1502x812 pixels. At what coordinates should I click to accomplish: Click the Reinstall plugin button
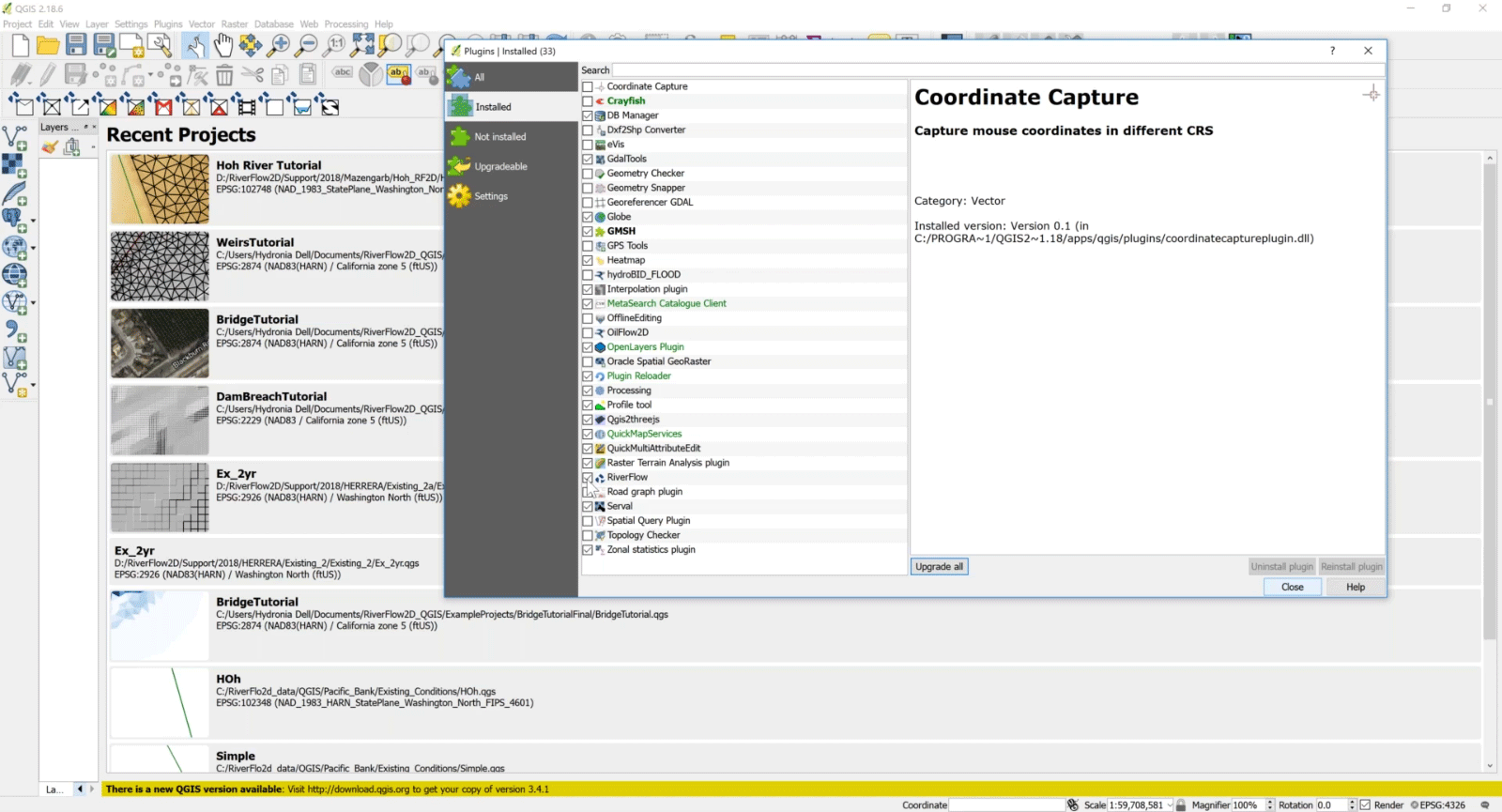tap(1351, 567)
